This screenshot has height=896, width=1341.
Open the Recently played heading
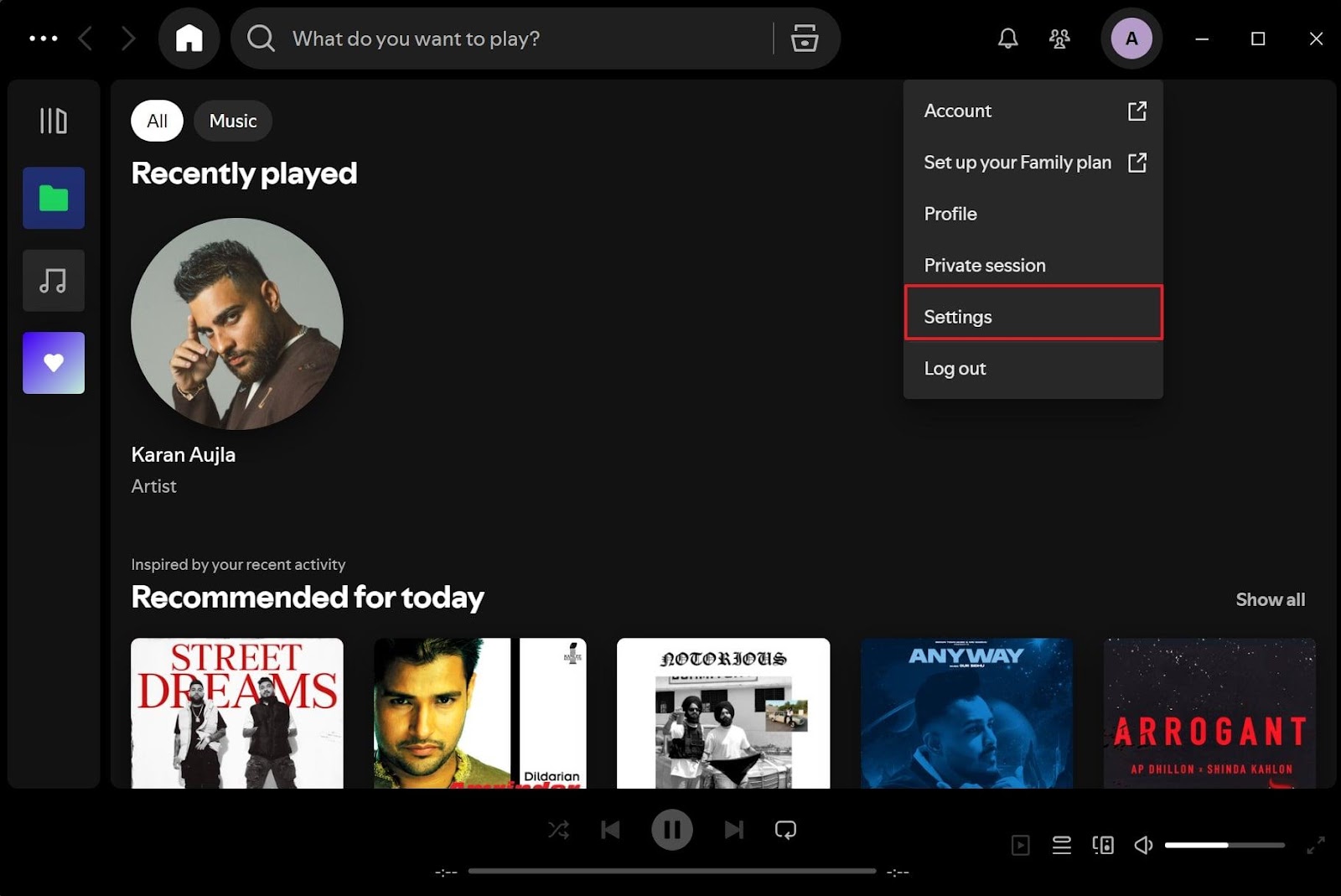click(x=244, y=174)
